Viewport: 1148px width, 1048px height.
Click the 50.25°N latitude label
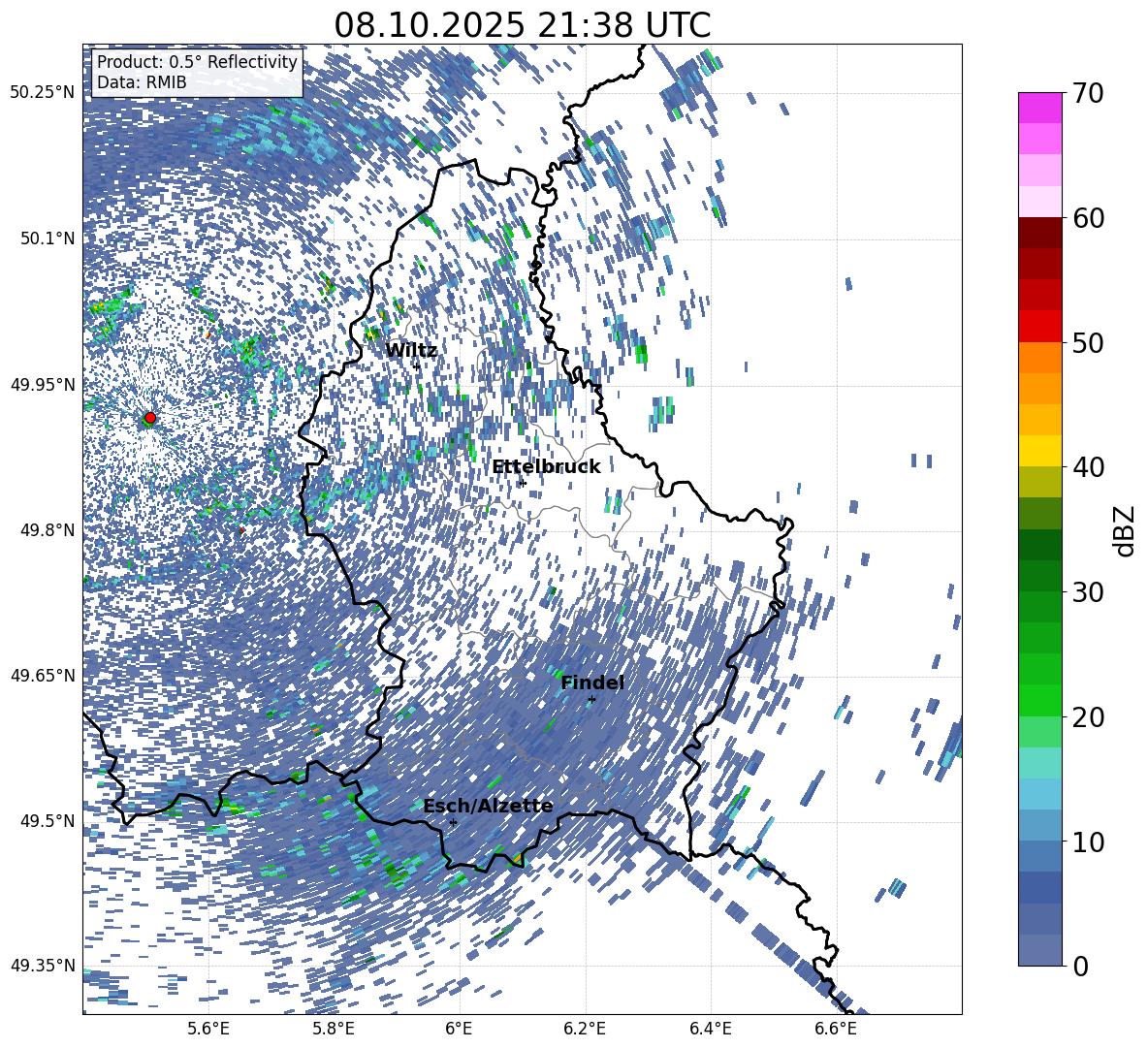[43, 93]
